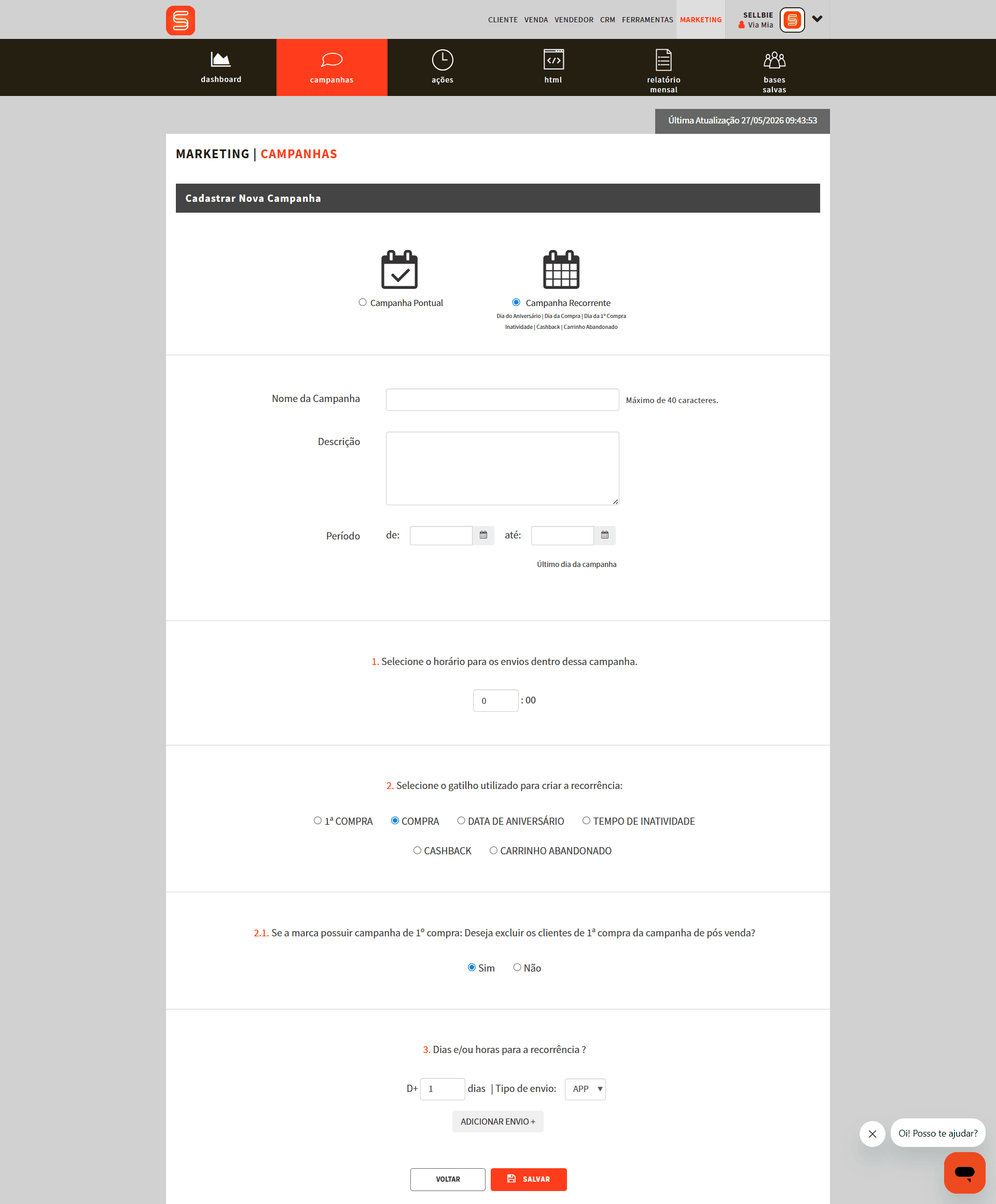Click the Descrição text area
The width and height of the screenshot is (996, 1204).
[502, 468]
